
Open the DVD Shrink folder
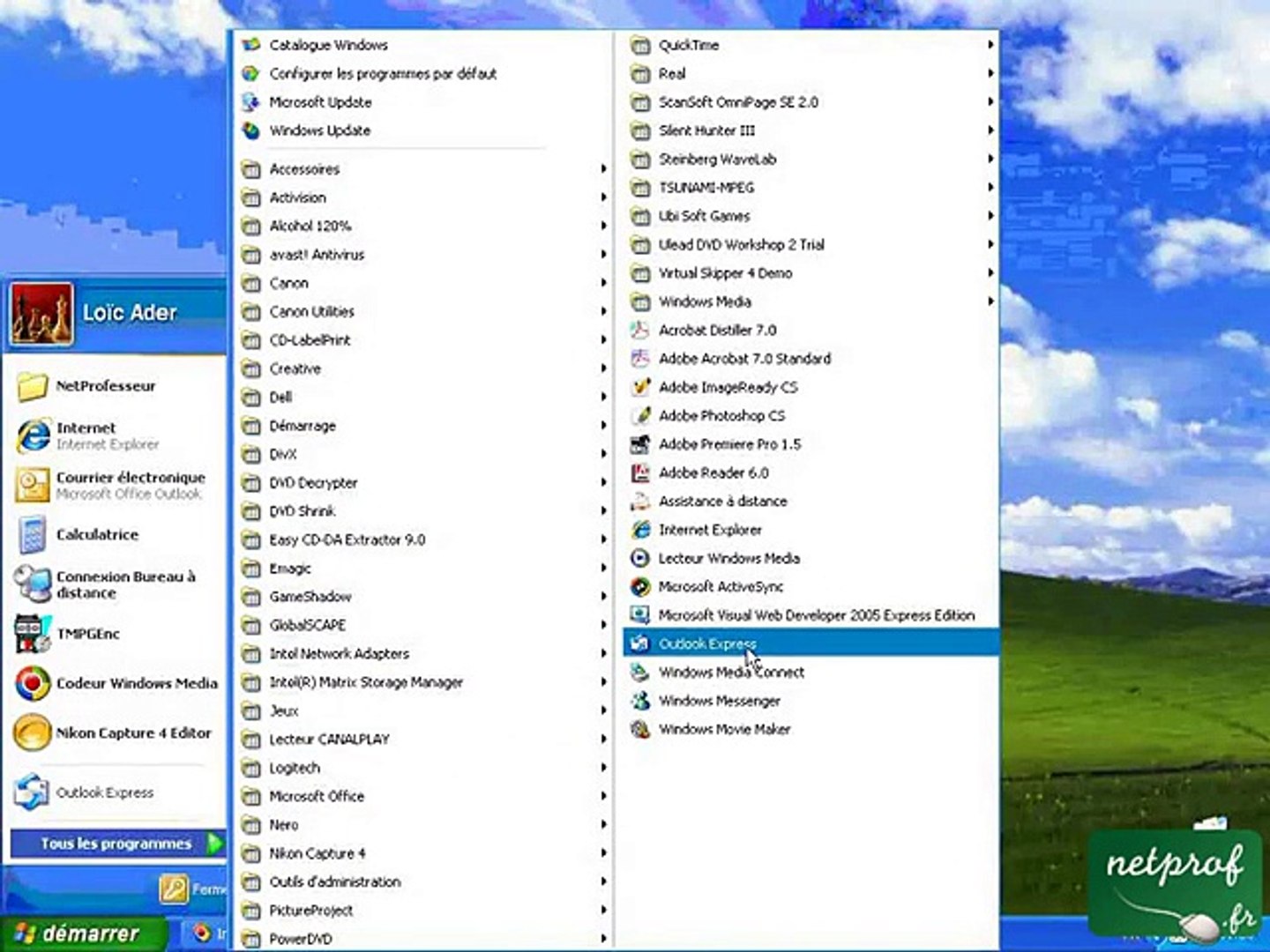point(424,511)
